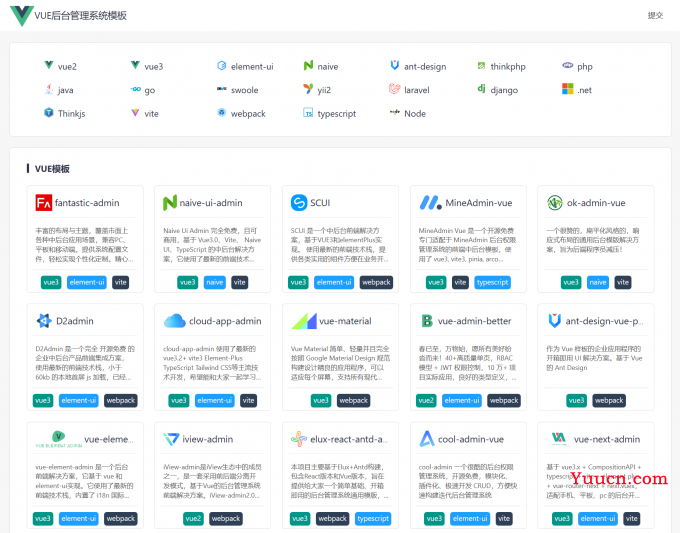Click the naive-ui-admin title link

pos(211,203)
